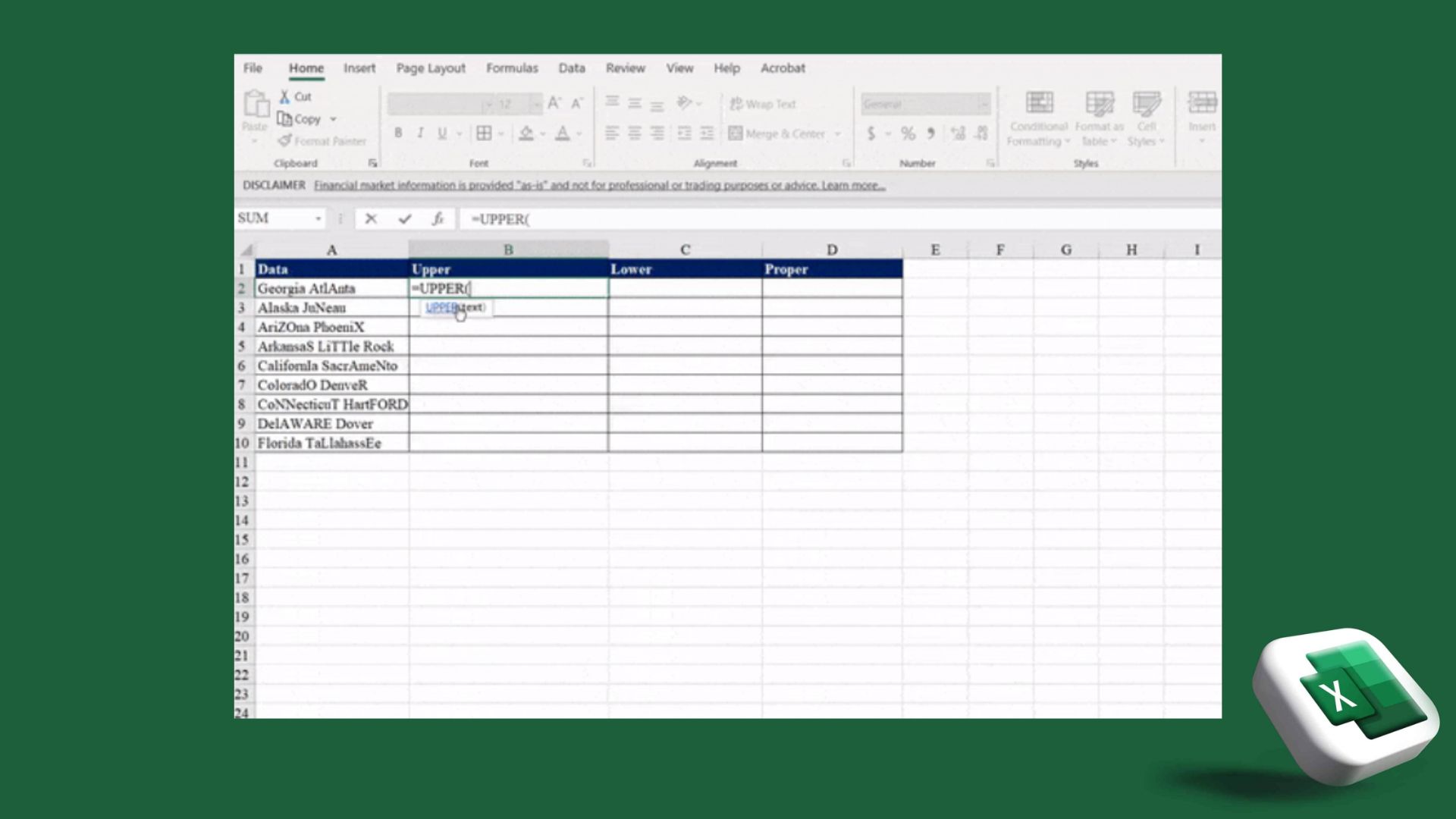Viewport: 1456px width, 819px height.
Task: Click the Copy icon
Action: pyautogui.click(x=284, y=119)
